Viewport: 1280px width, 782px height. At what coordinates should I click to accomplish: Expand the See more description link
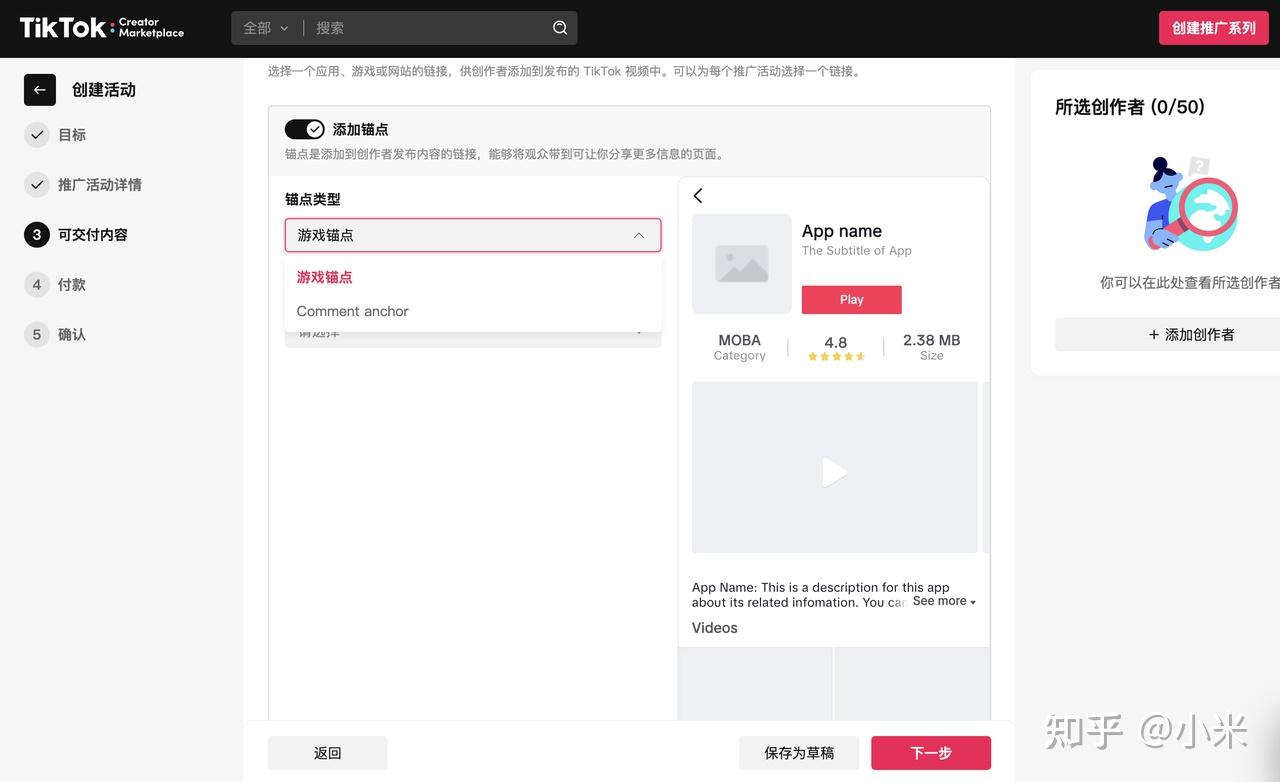coord(941,601)
